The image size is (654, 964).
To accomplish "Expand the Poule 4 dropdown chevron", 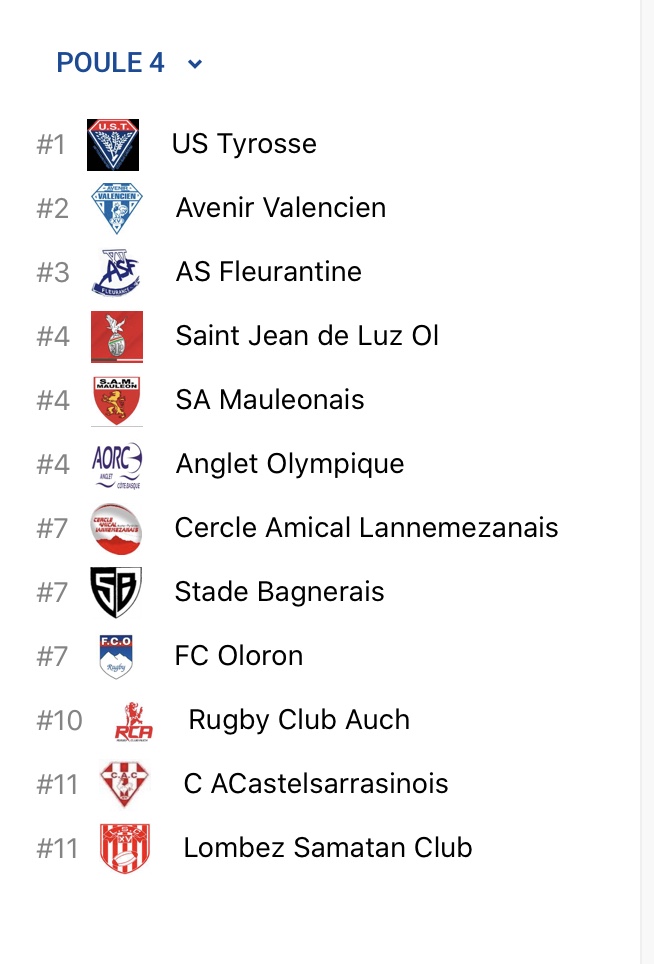I will pyautogui.click(x=195, y=64).
